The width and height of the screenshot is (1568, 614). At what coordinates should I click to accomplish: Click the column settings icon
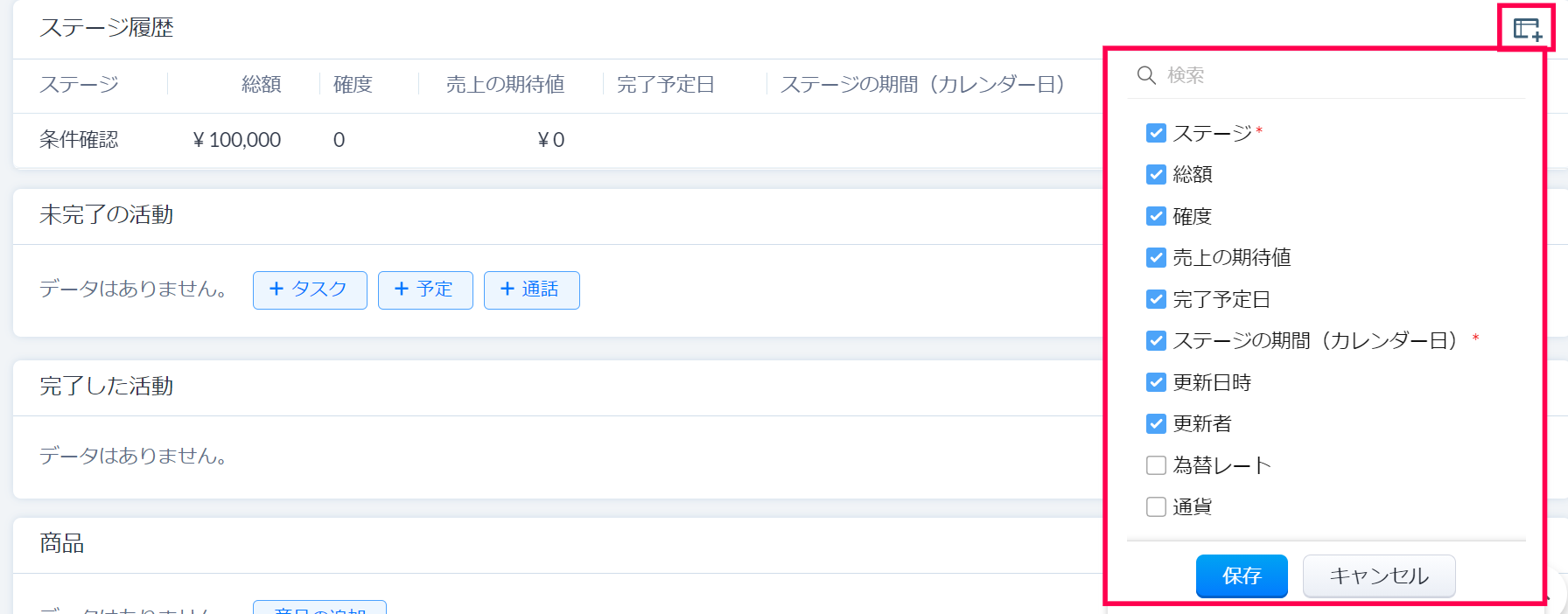pos(1527,29)
